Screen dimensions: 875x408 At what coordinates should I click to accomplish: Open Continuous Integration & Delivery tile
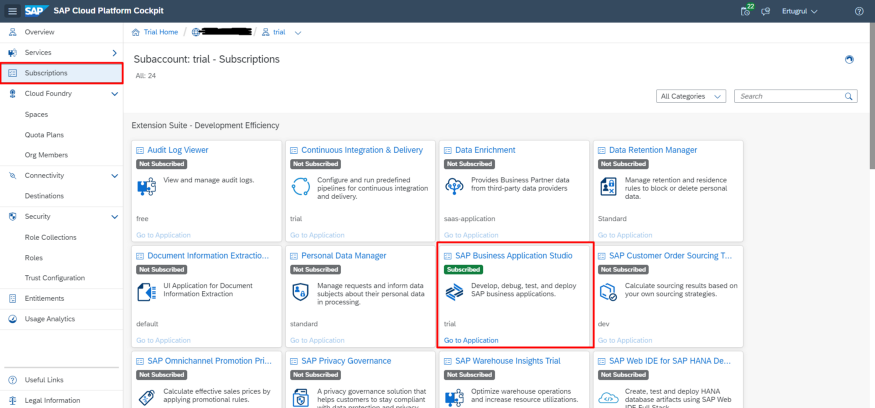pos(362,150)
